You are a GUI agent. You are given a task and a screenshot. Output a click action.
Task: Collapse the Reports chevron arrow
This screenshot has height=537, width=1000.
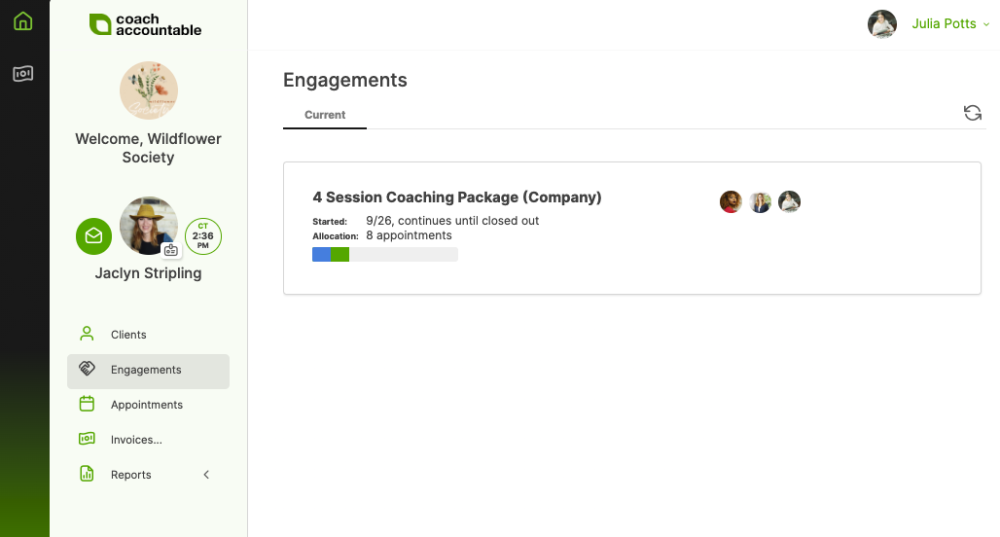206,474
